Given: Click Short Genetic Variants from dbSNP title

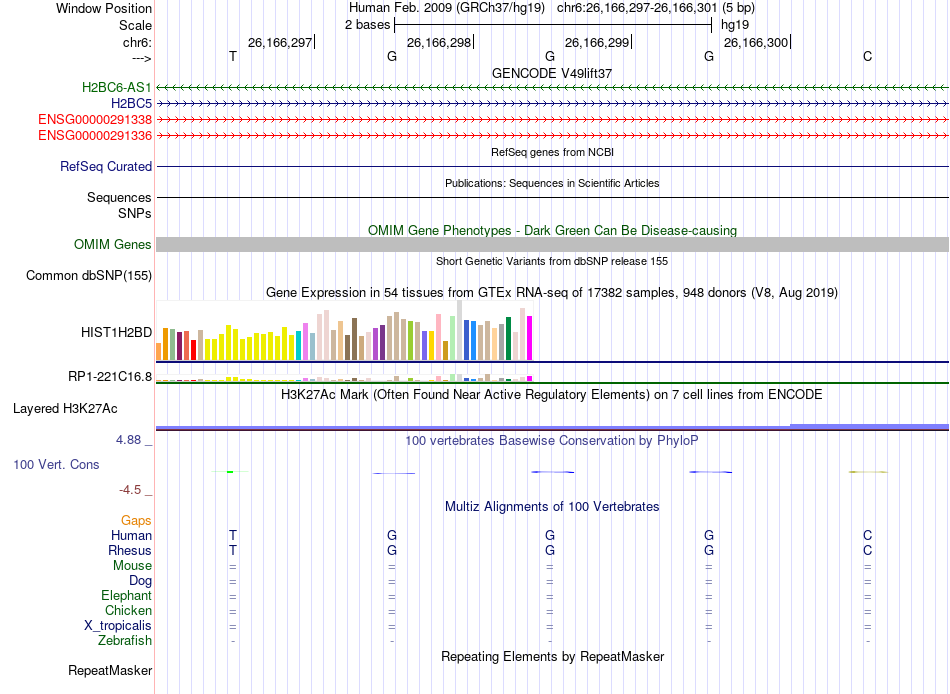Looking at the screenshot, I should click(552, 261).
